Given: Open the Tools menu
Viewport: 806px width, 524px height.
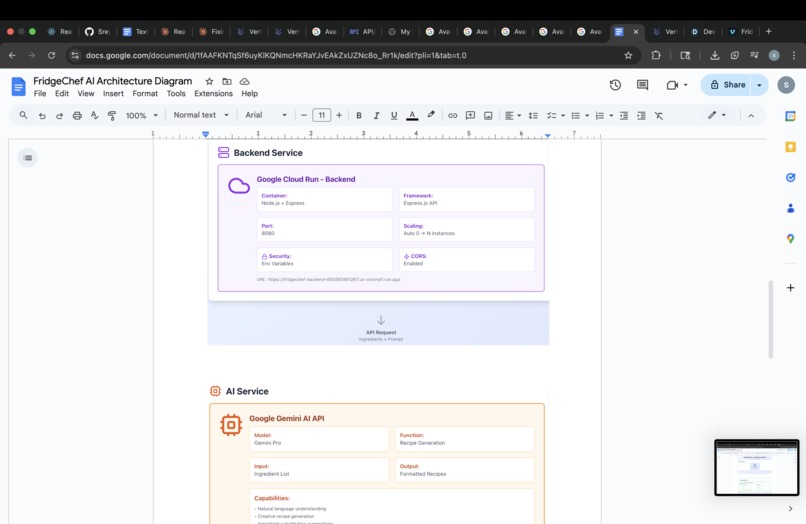Looking at the screenshot, I should (x=176, y=94).
